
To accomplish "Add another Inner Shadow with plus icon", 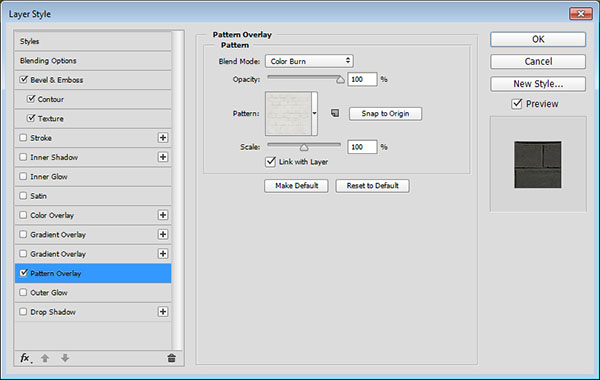I will pyautogui.click(x=163, y=157).
